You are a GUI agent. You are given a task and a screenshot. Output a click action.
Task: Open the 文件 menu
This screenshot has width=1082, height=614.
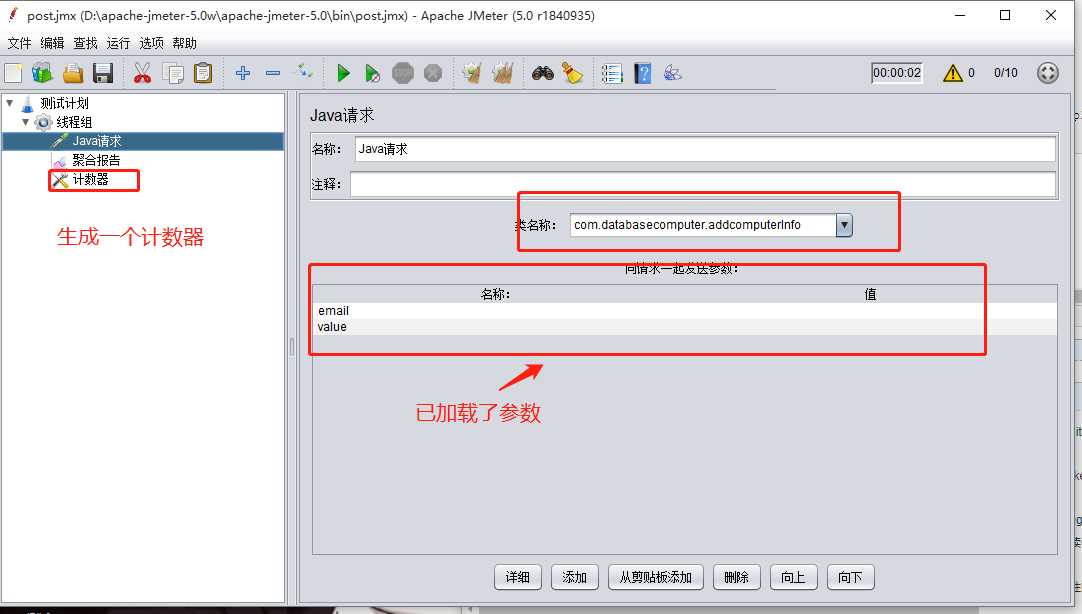tap(19, 43)
